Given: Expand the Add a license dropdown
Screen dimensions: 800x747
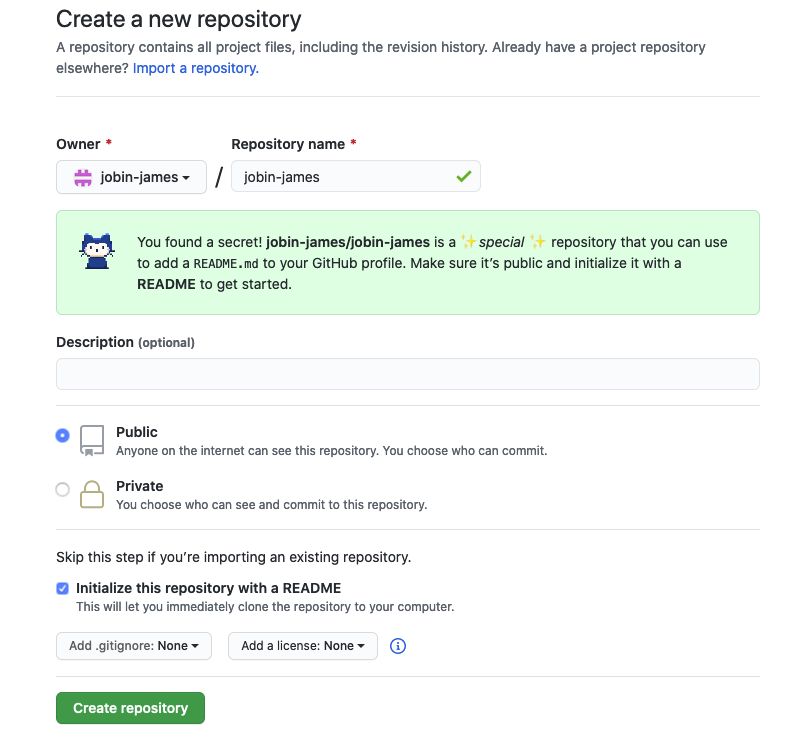Looking at the screenshot, I should point(303,646).
